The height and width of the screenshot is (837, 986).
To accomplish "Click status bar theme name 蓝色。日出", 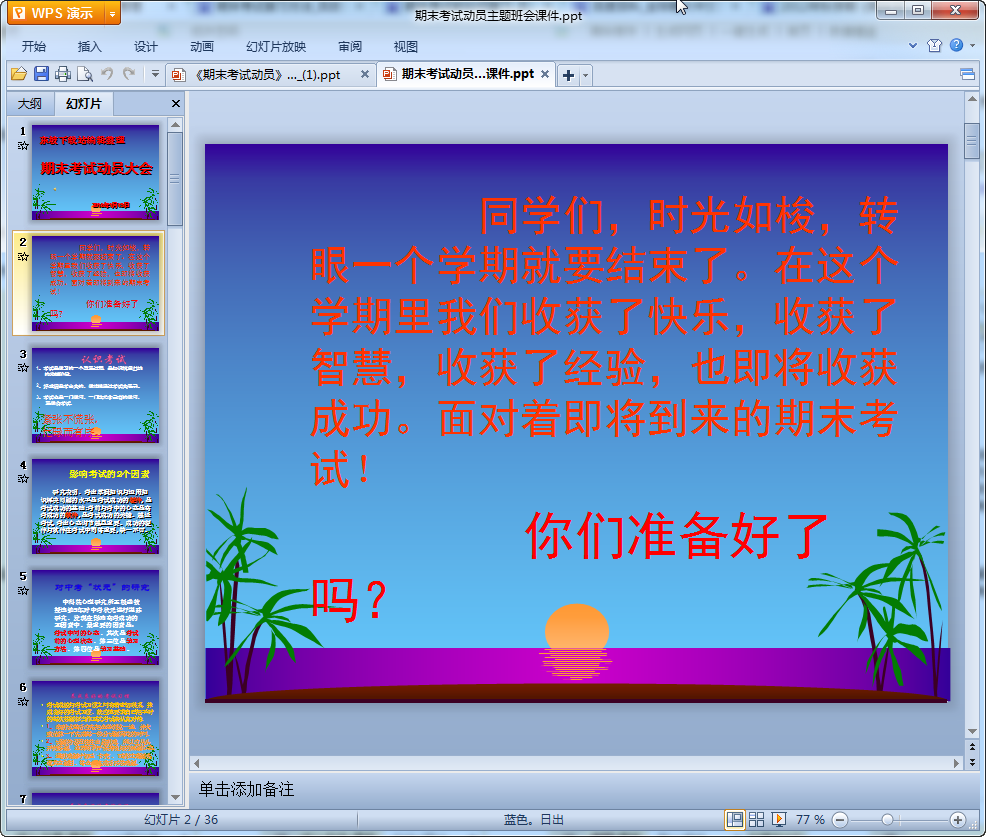I will [x=533, y=819].
